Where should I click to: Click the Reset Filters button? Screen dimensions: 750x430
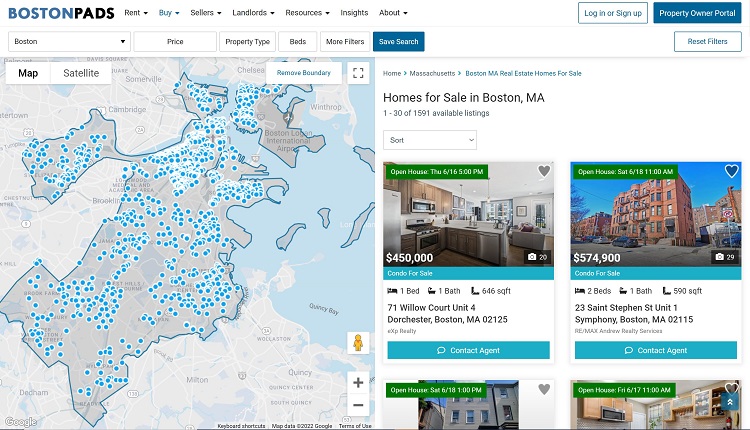pos(707,42)
